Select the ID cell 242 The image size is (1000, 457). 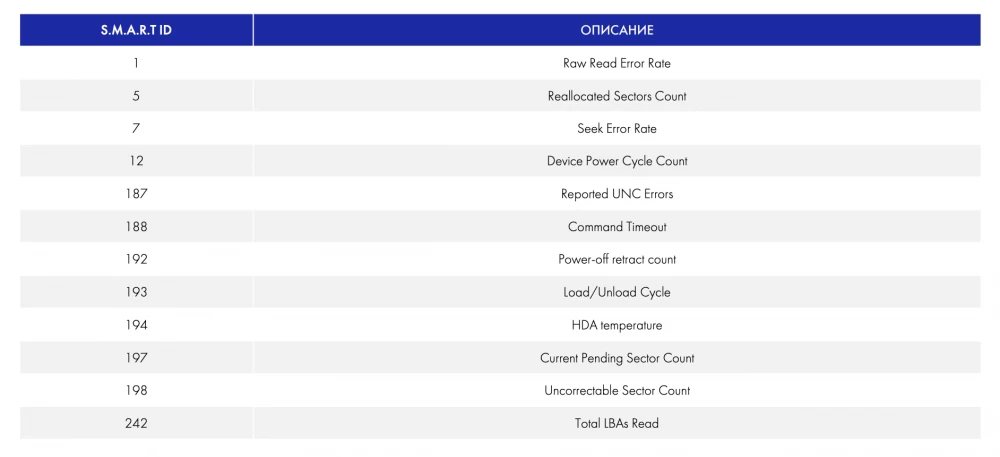point(136,423)
